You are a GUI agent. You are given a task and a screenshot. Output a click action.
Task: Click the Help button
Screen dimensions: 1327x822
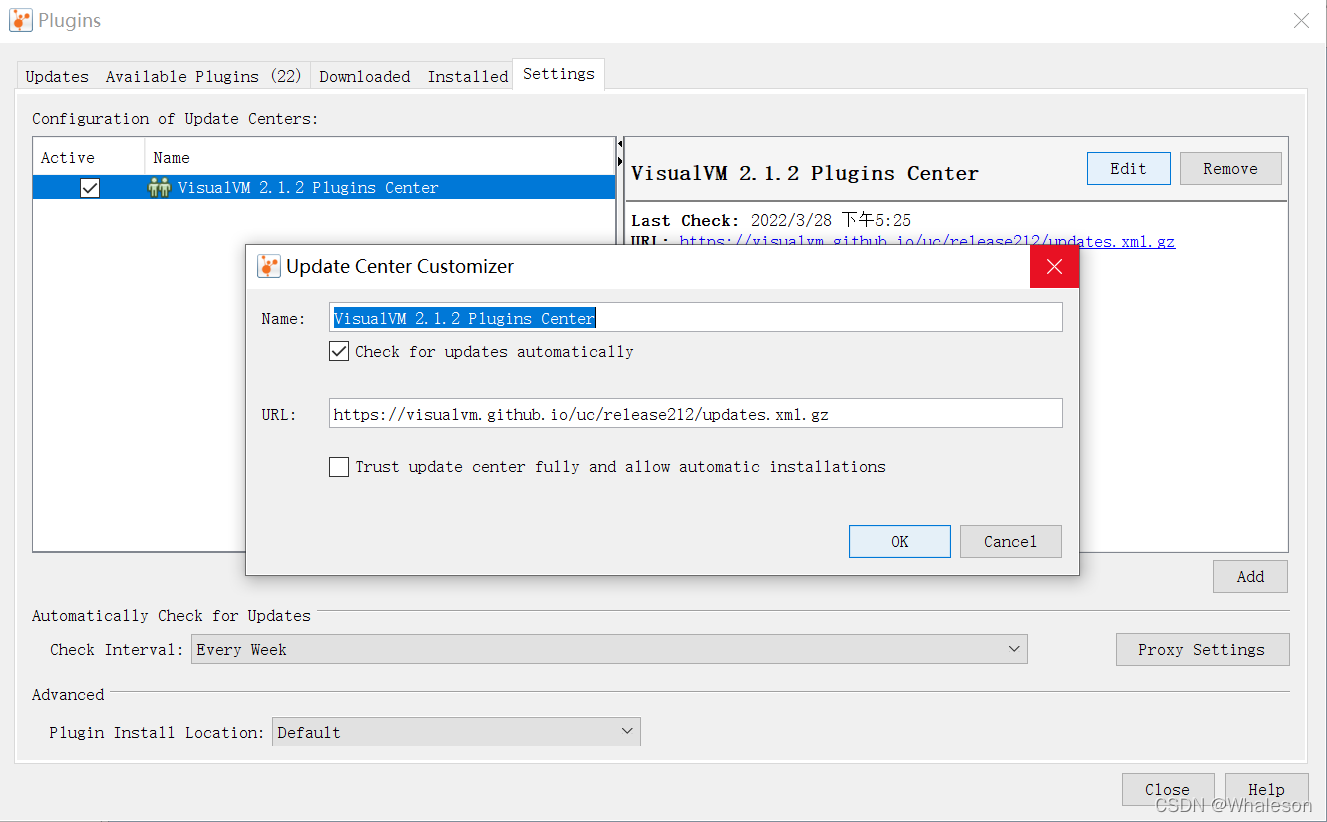coord(1267,789)
